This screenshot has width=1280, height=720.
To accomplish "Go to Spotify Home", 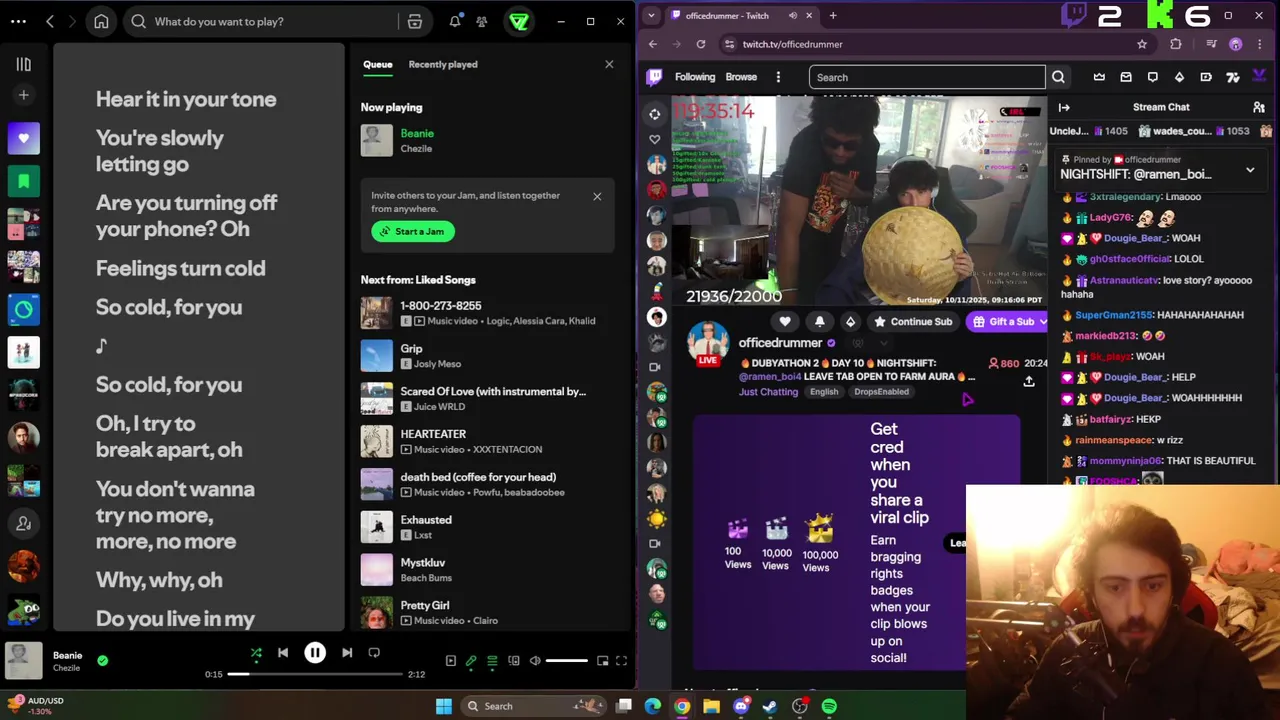I will tap(101, 21).
